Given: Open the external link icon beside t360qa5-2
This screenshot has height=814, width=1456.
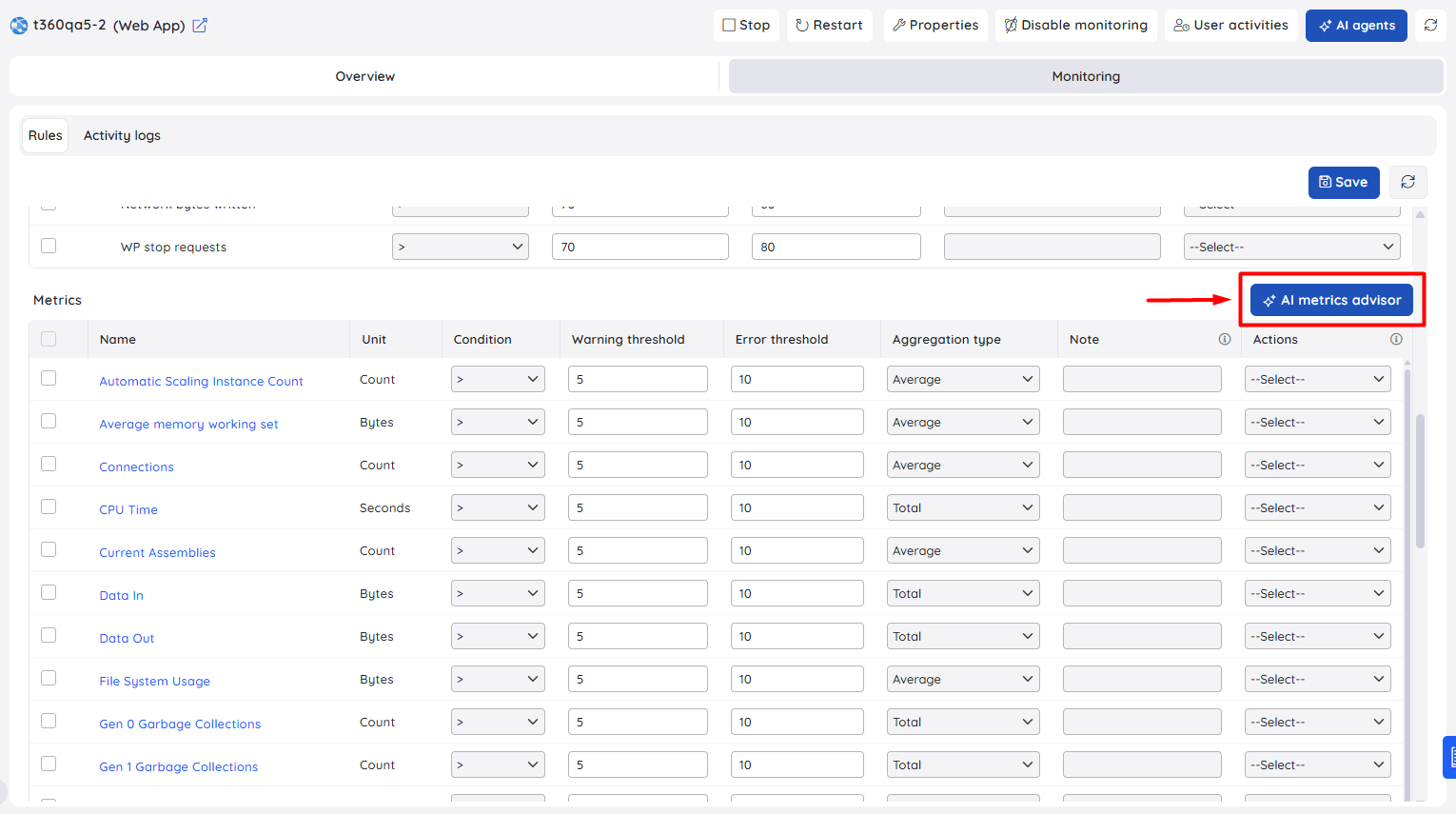Looking at the screenshot, I should click(x=200, y=26).
